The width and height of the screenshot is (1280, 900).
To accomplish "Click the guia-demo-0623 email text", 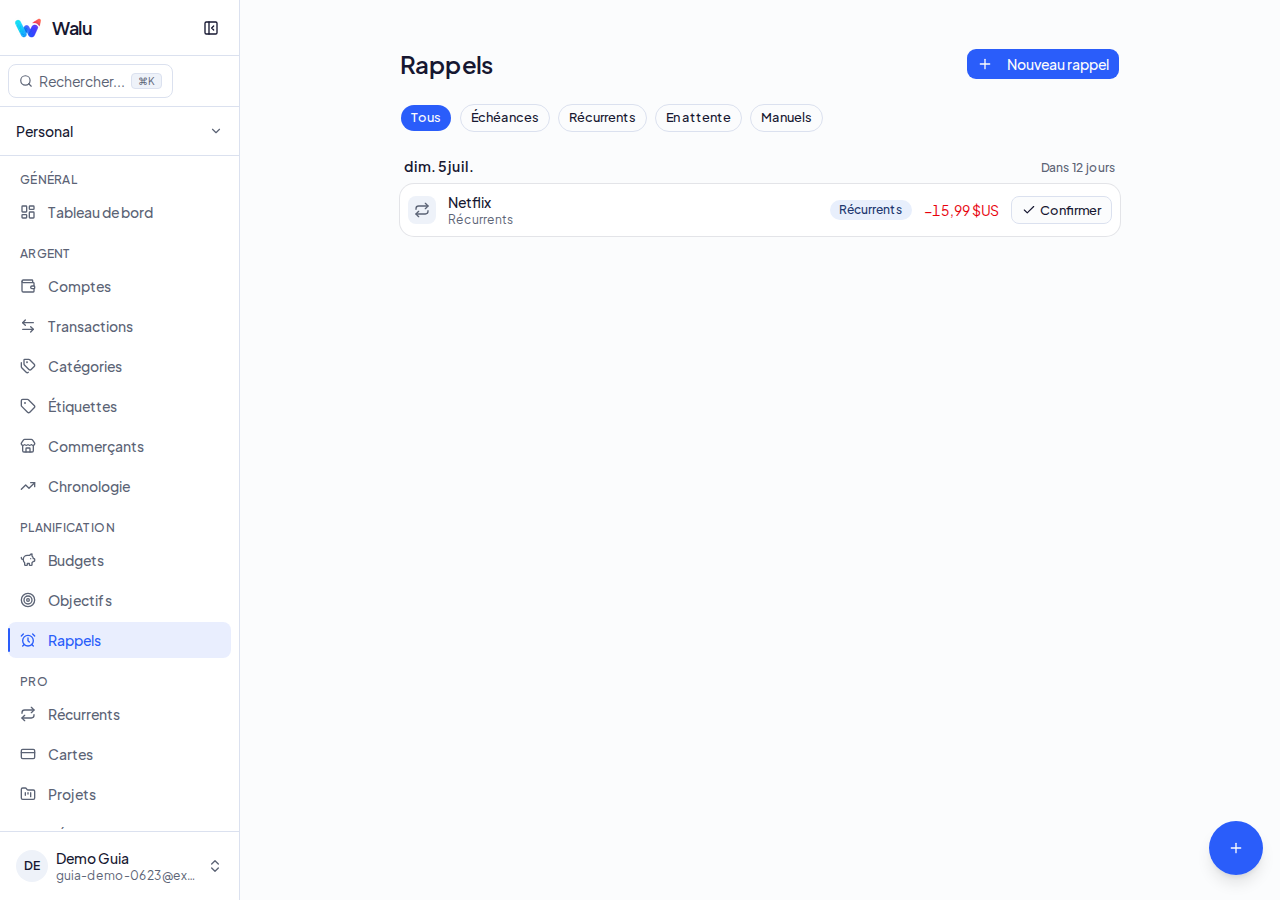I will point(125,876).
